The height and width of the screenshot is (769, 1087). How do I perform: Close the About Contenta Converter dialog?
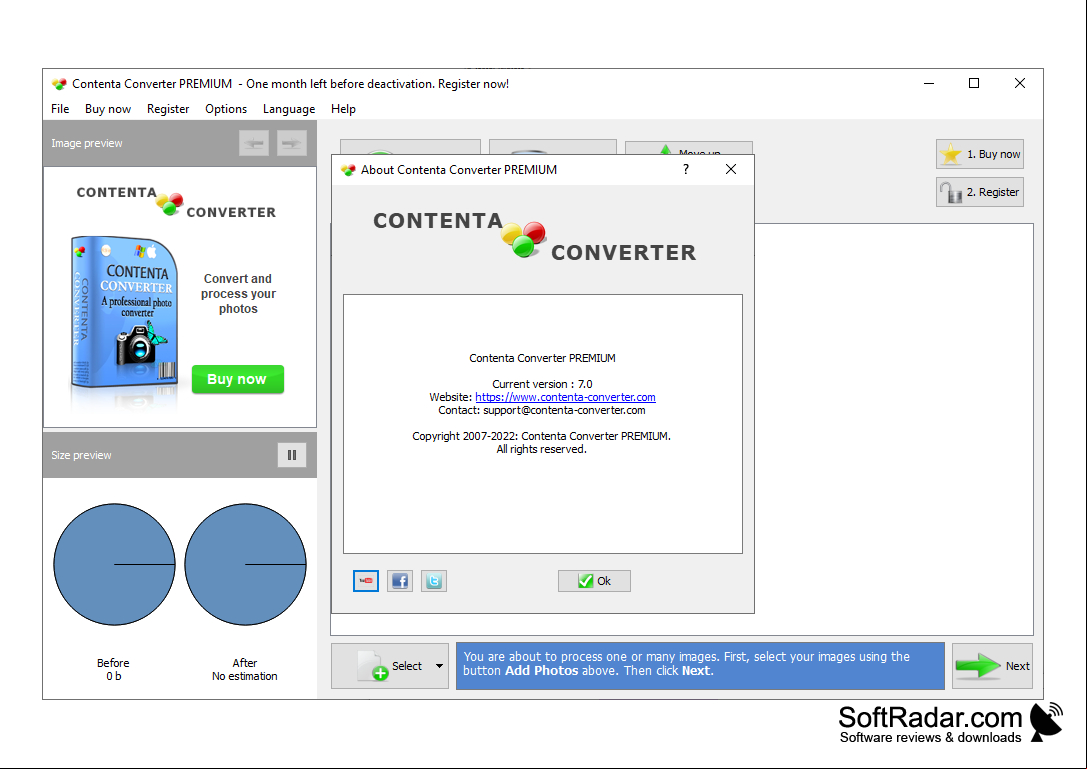coord(731,169)
